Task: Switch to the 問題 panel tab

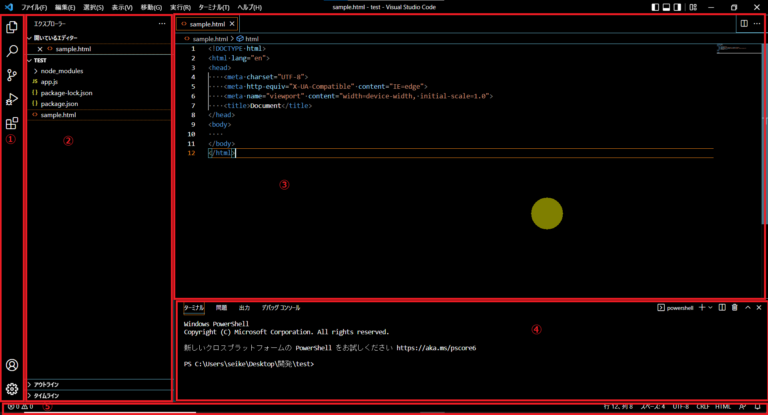Action: coord(221,308)
